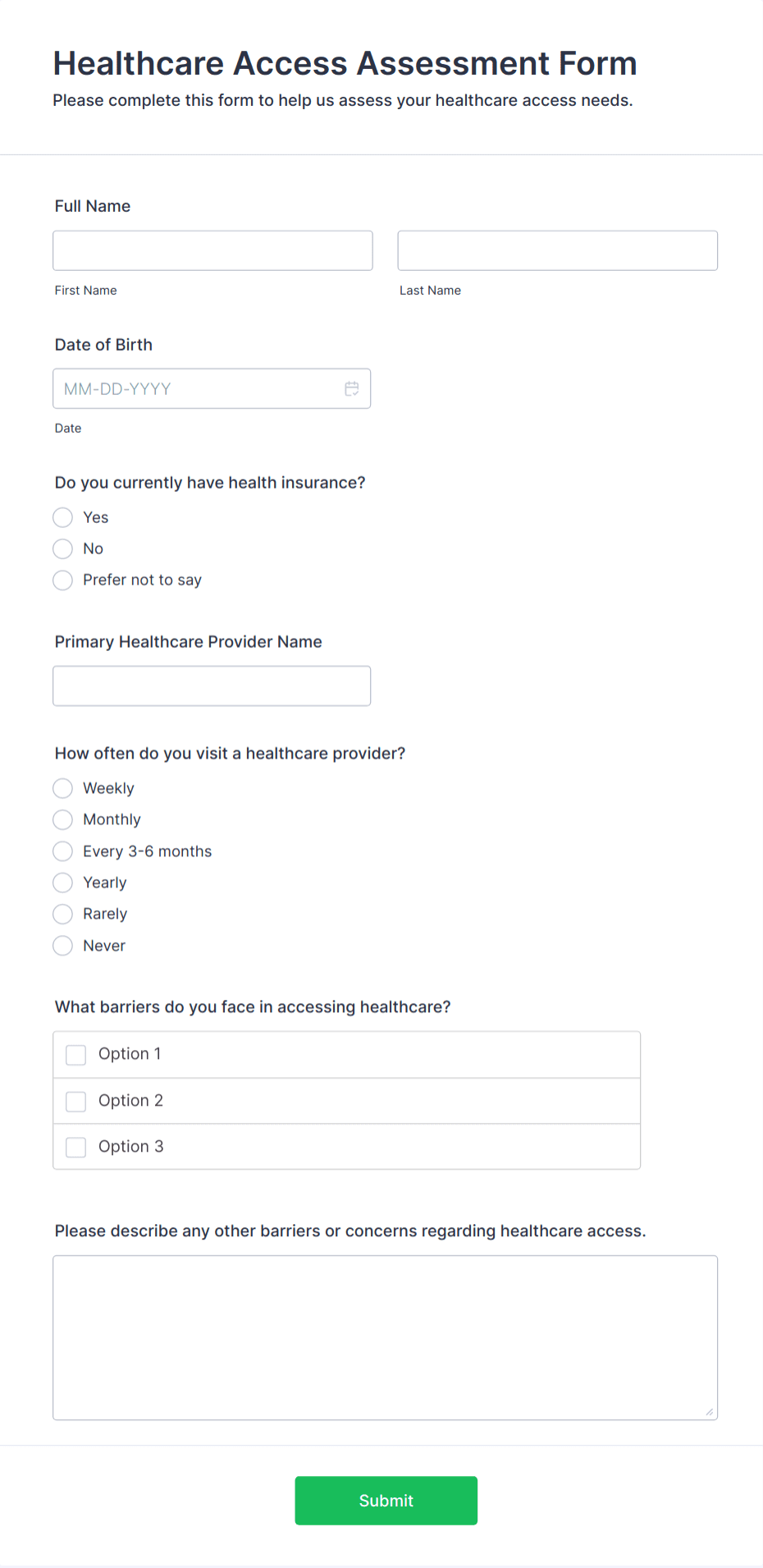Choose Never as visit frequency
Viewport: 763px width, 1568px height.
tap(62, 946)
